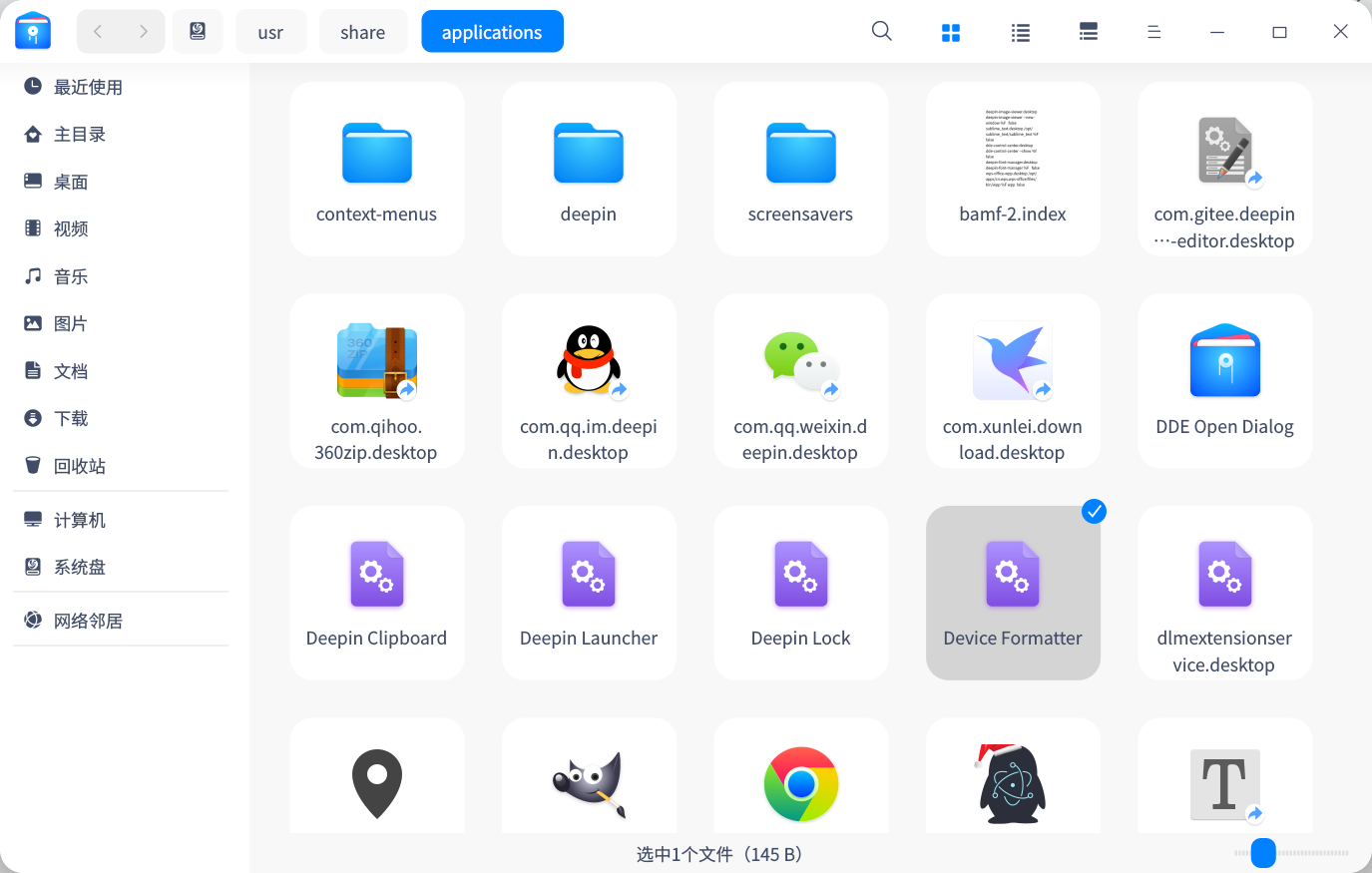Adjust the icon size slider handle
This screenshot has width=1372, height=873.
coord(1263,853)
